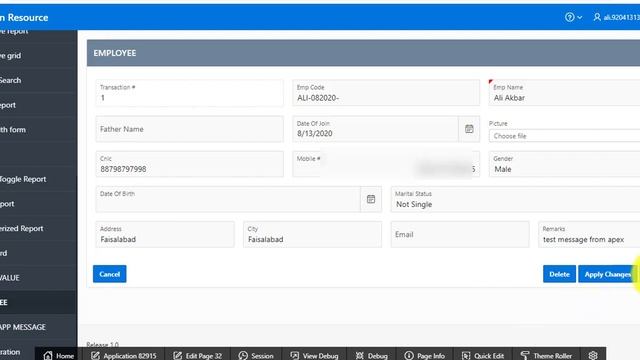This screenshot has height=360, width=640.
Task: Open the 'th form' sidebar item
Action: click(38, 129)
